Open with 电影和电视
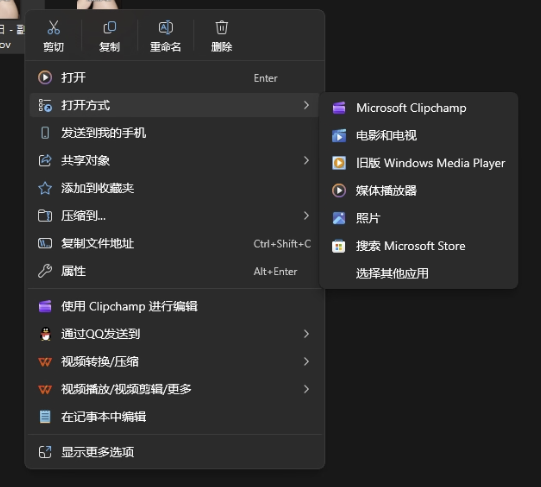The width and height of the screenshot is (541, 487). [x=419, y=135]
